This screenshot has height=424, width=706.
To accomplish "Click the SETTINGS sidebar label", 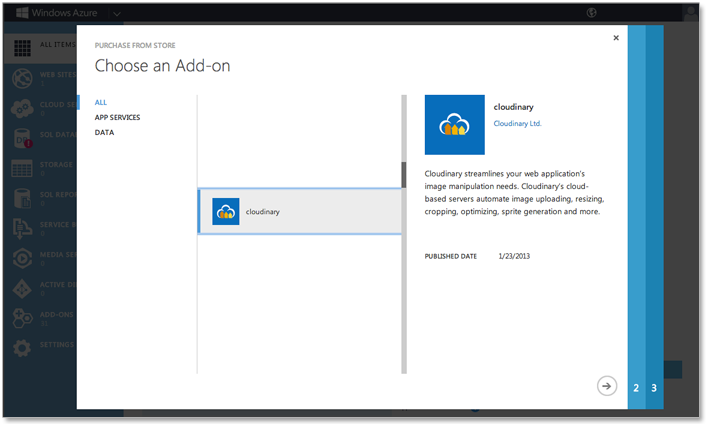I will 57,345.
